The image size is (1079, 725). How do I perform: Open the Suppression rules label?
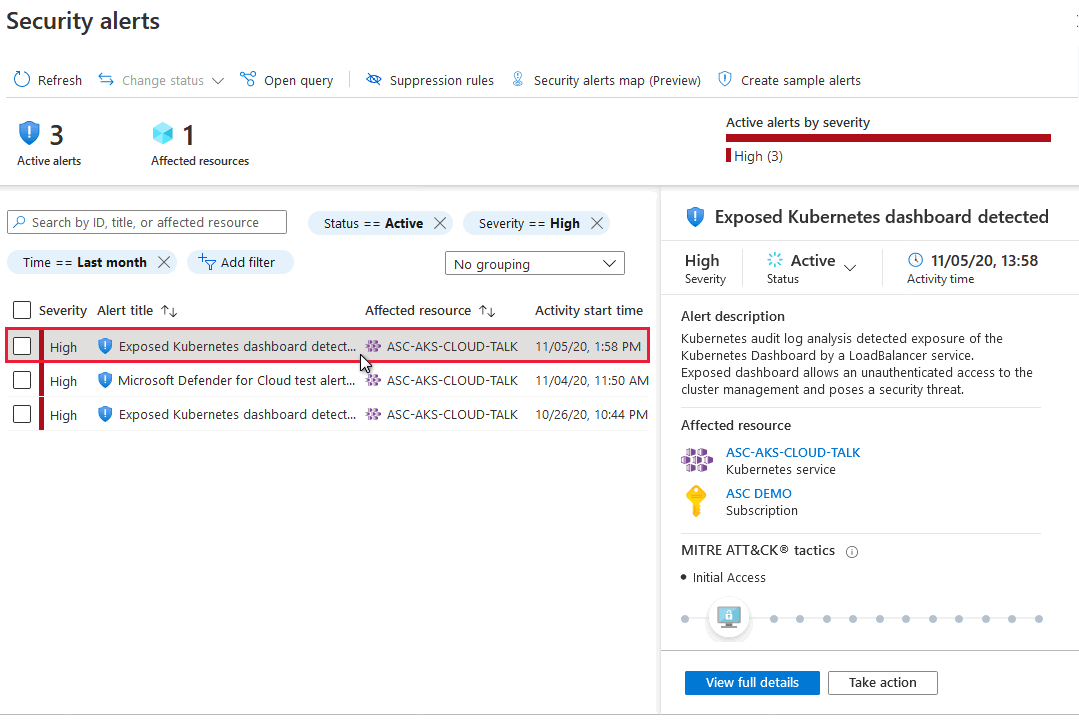(x=442, y=80)
